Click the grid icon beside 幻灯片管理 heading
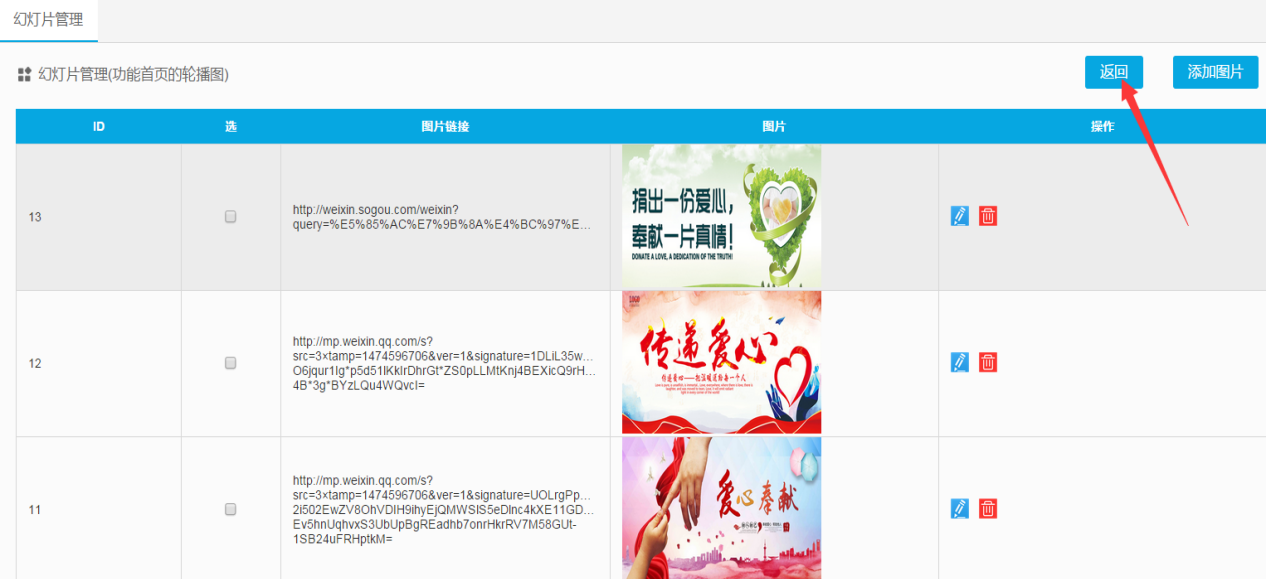 (25, 75)
